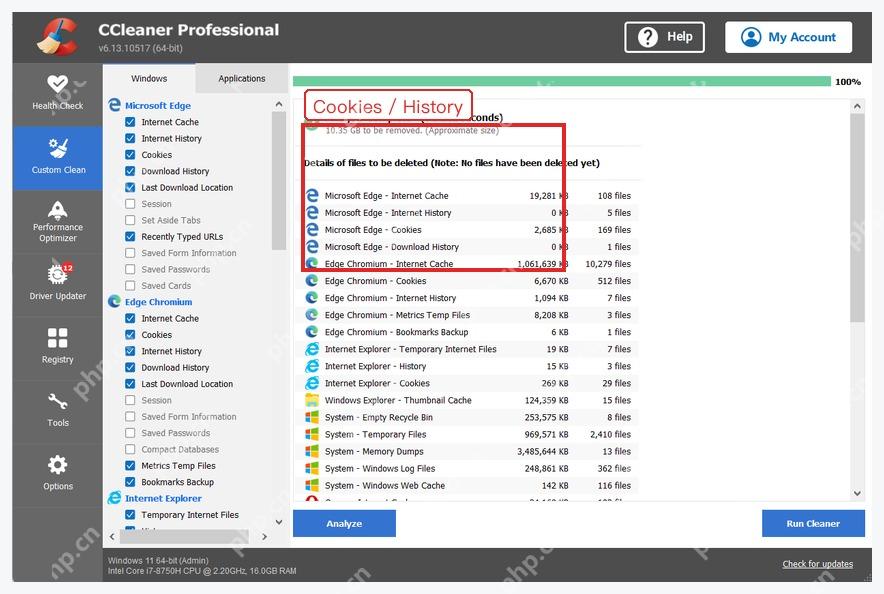Click the 'Edge Chromium - Metrics Temp Files' row text
The height and width of the screenshot is (594, 884).
[x=397, y=315]
